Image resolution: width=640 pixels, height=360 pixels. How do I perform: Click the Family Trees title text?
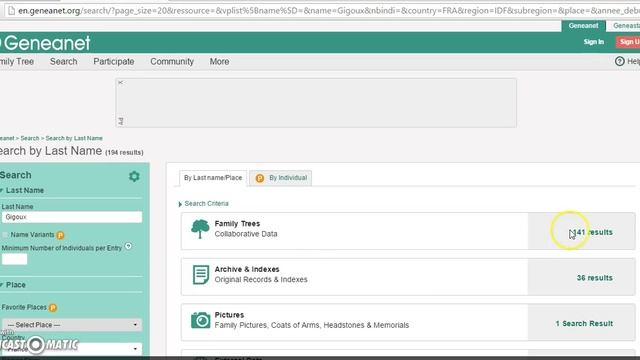pos(237,224)
